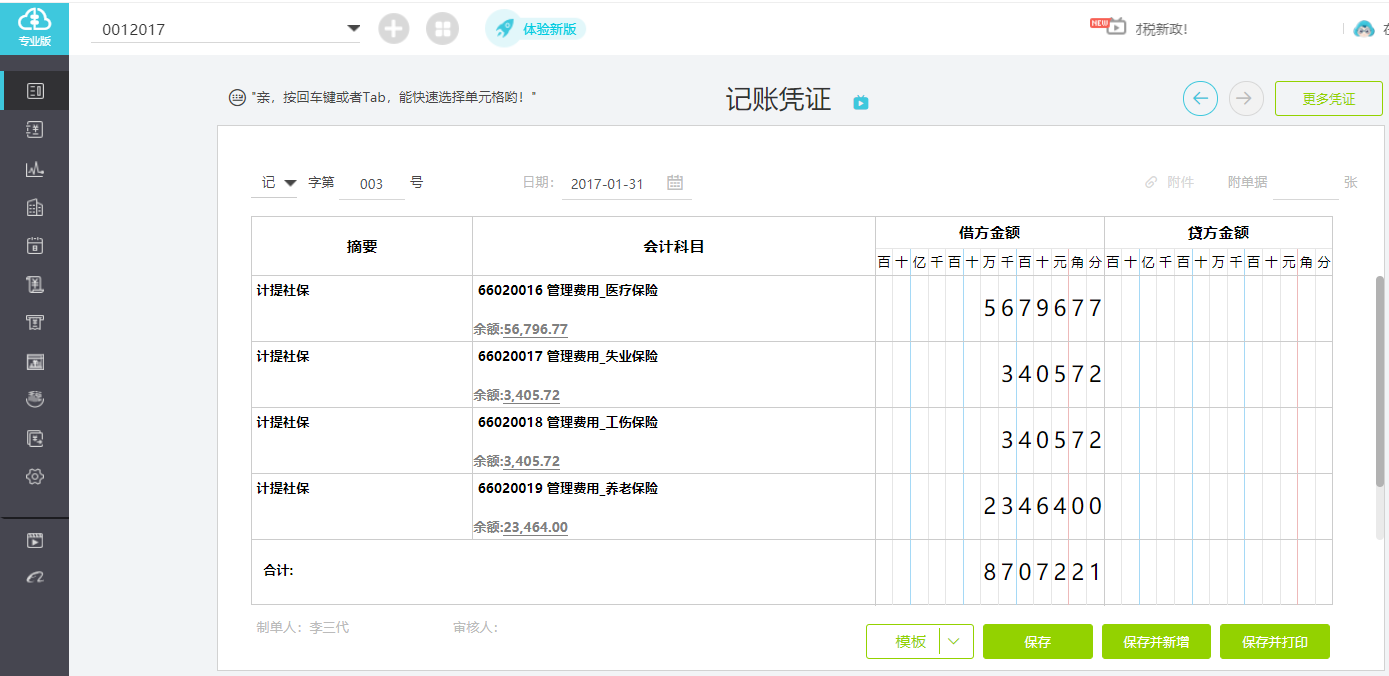Click the video tutorial icon in sidebar
The image size is (1389, 676).
(x=35, y=541)
